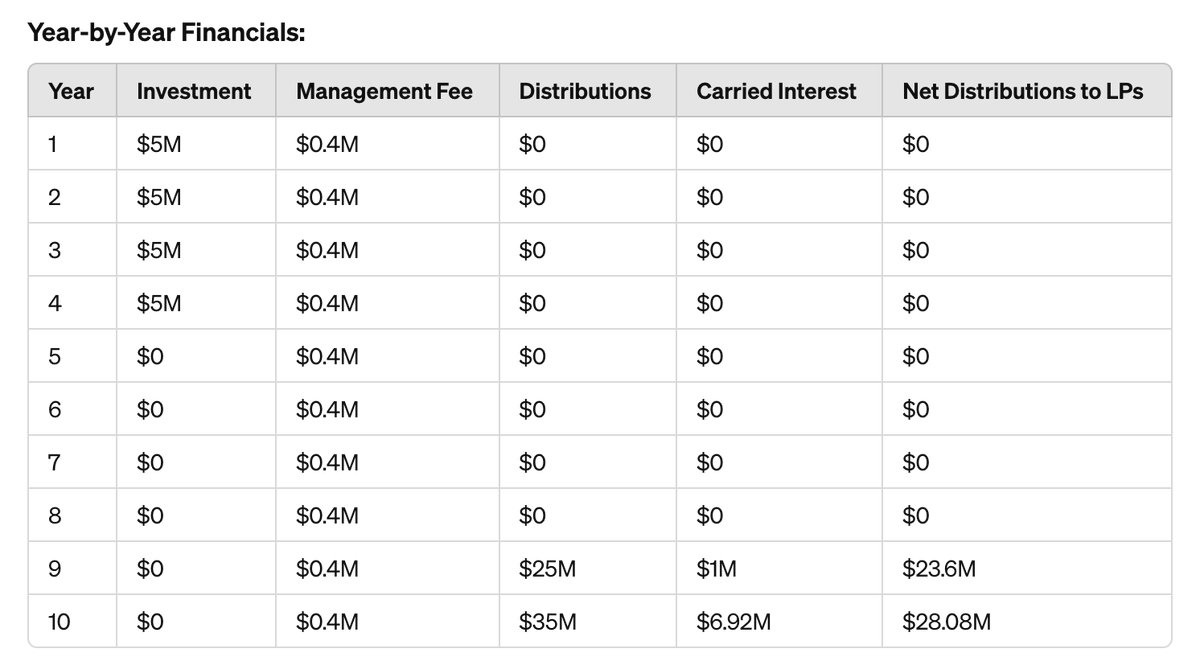The width and height of the screenshot is (1200, 661).
Task: Select Year 1 investment $5M cell
Action: [159, 144]
